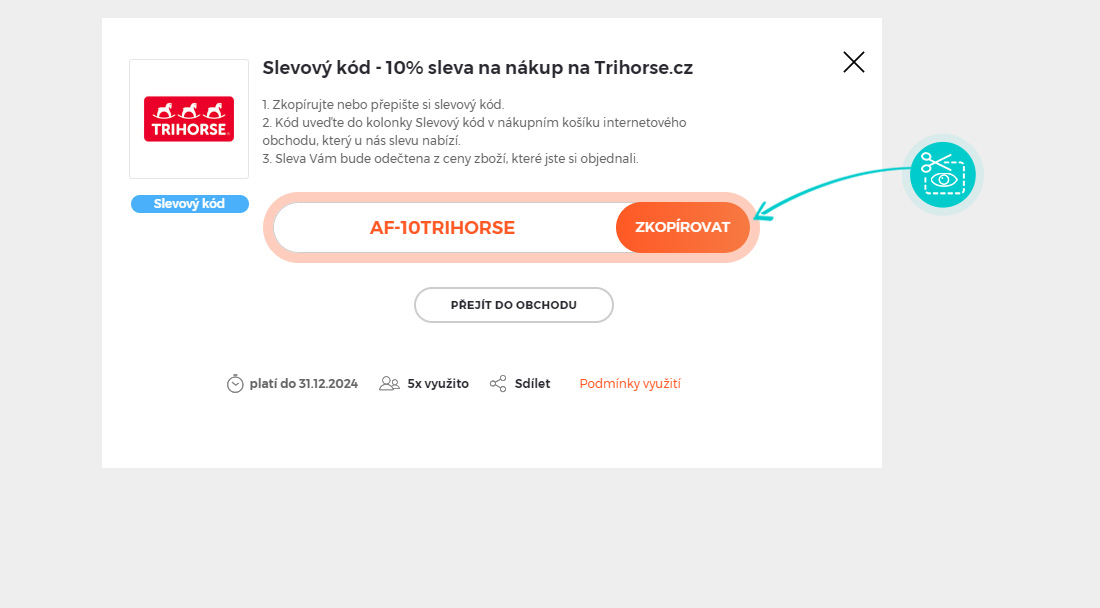
Task: Click the gray backdrop below the dialog
Action: (x=550, y=540)
